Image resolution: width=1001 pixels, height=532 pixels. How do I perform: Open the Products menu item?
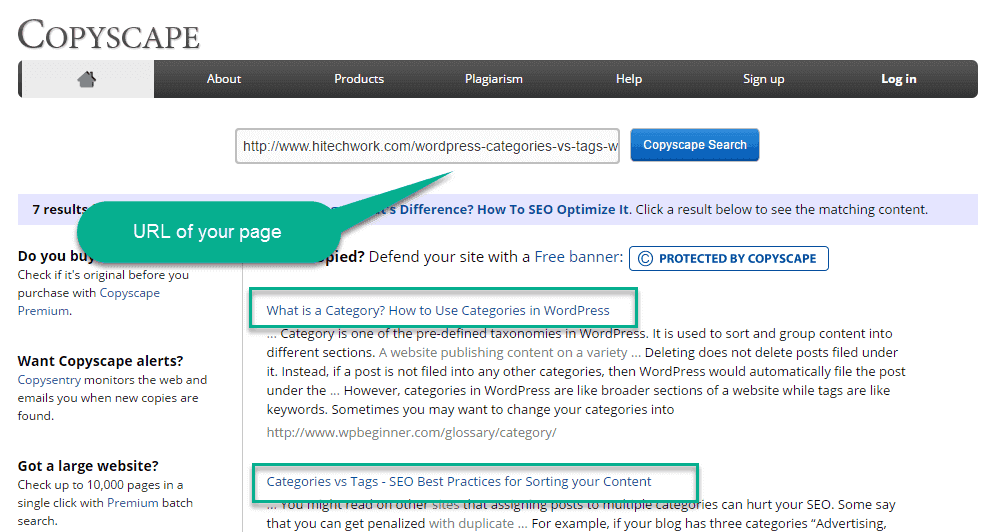coord(359,79)
